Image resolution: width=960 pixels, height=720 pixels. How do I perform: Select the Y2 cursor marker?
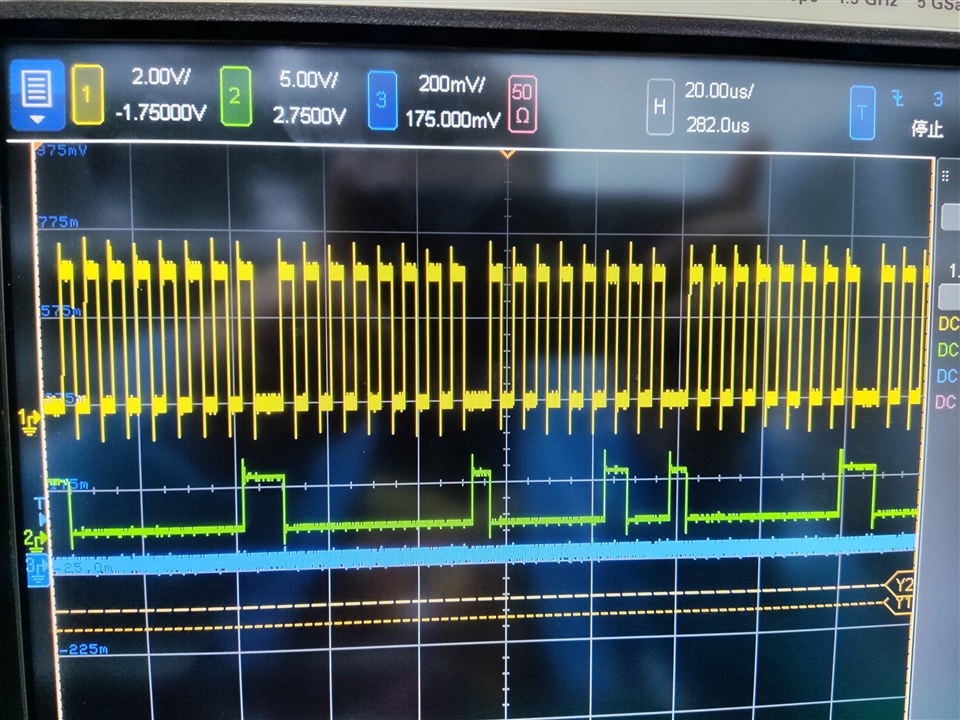coord(901,585)
